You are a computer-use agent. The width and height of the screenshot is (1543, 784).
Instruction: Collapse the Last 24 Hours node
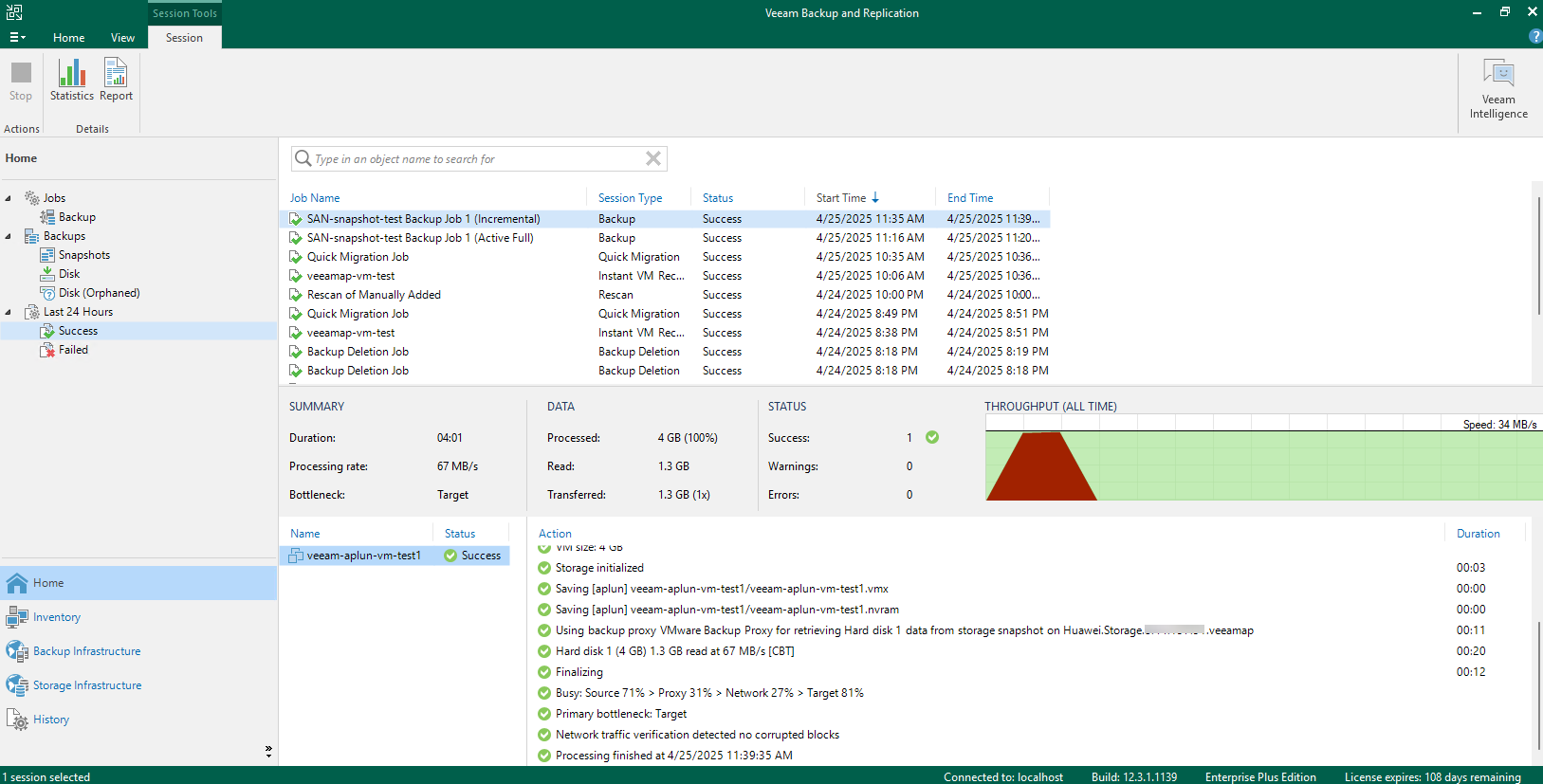[9, 312]
